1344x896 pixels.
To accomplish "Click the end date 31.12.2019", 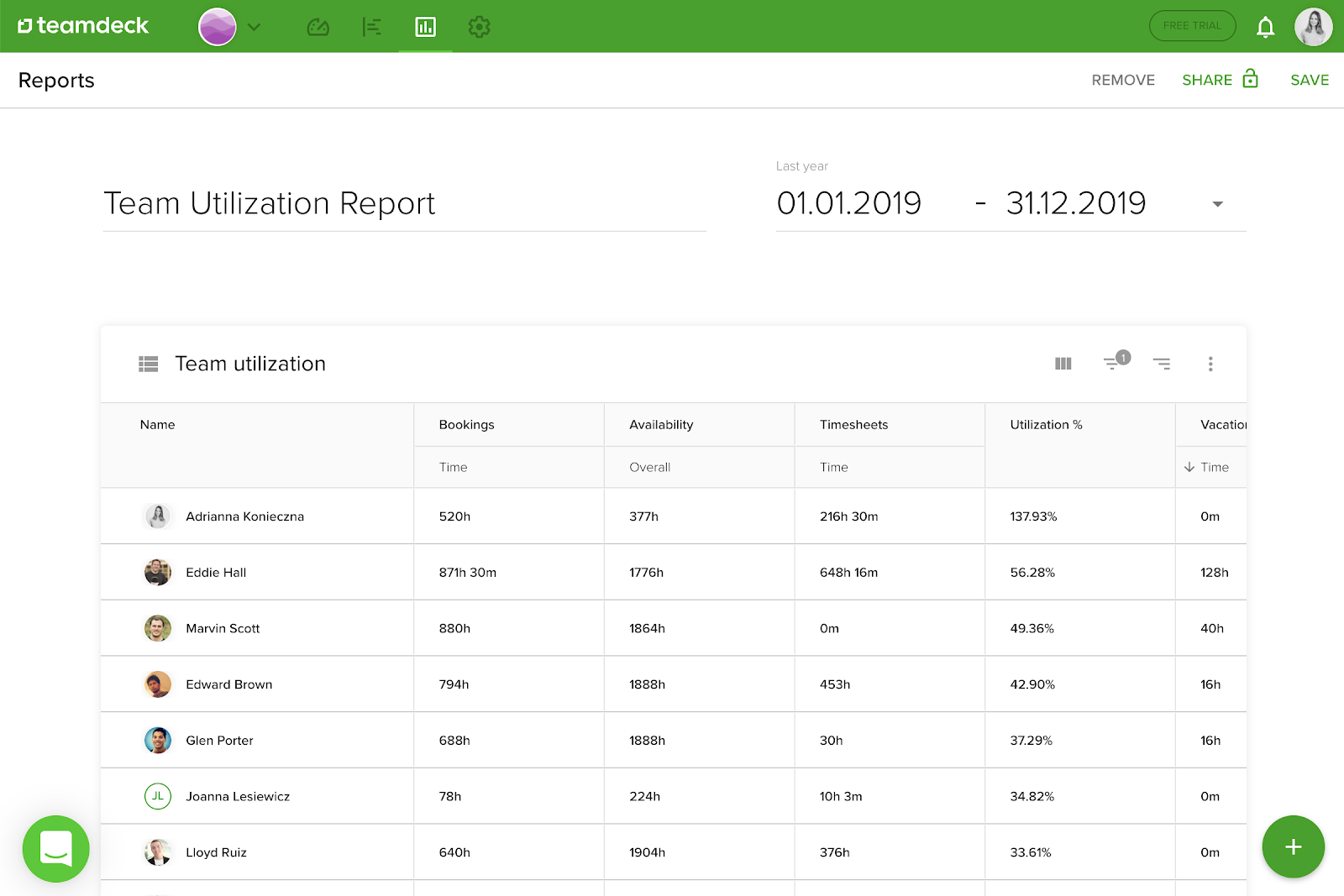I will tap(1076, 203).
